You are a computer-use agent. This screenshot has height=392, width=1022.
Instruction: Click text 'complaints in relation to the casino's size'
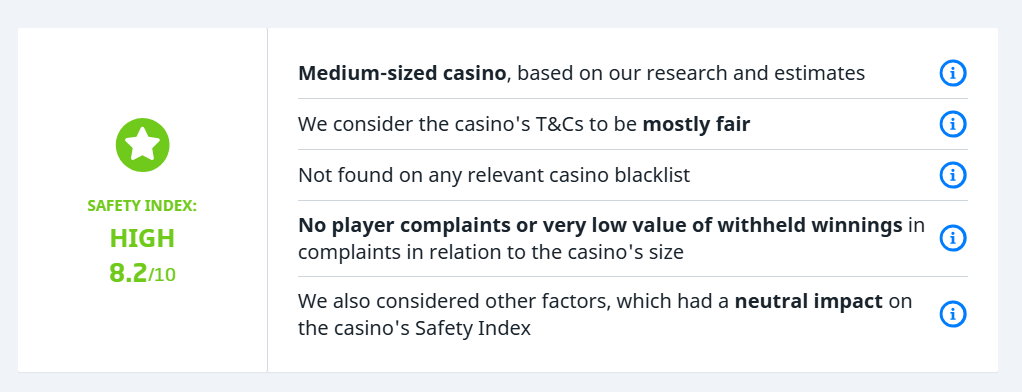point(491,252)
